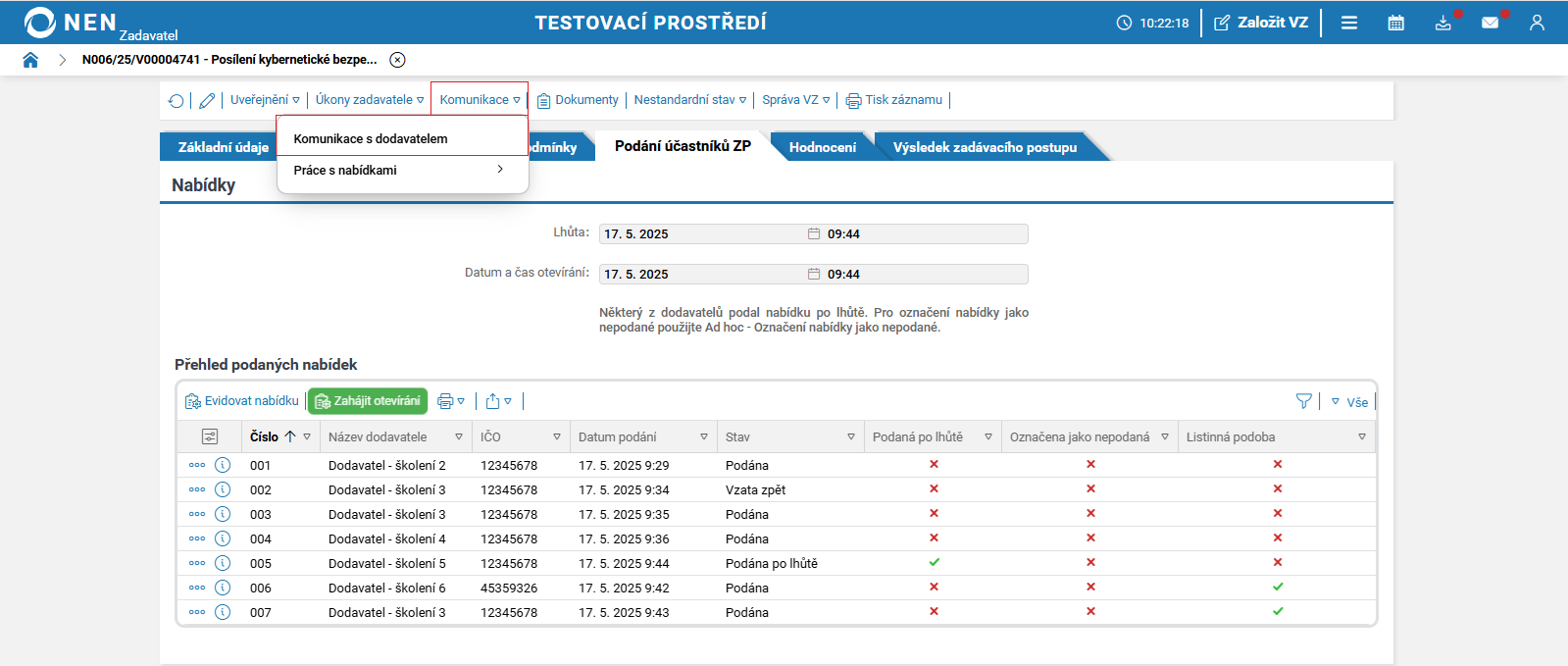Click the home icon in breadcrumb
1568x666 pixels.
[x=30, y=60]
